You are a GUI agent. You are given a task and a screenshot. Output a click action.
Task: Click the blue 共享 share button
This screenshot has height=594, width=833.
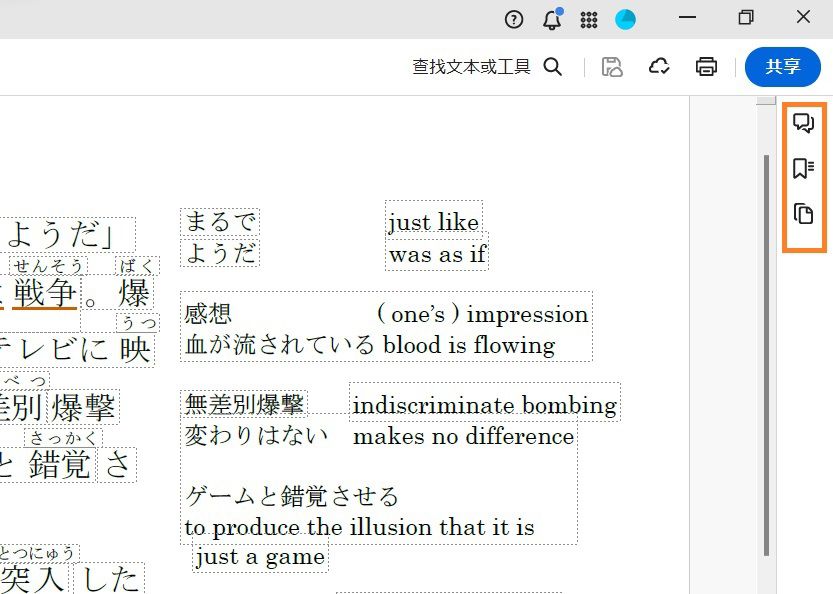783,67
